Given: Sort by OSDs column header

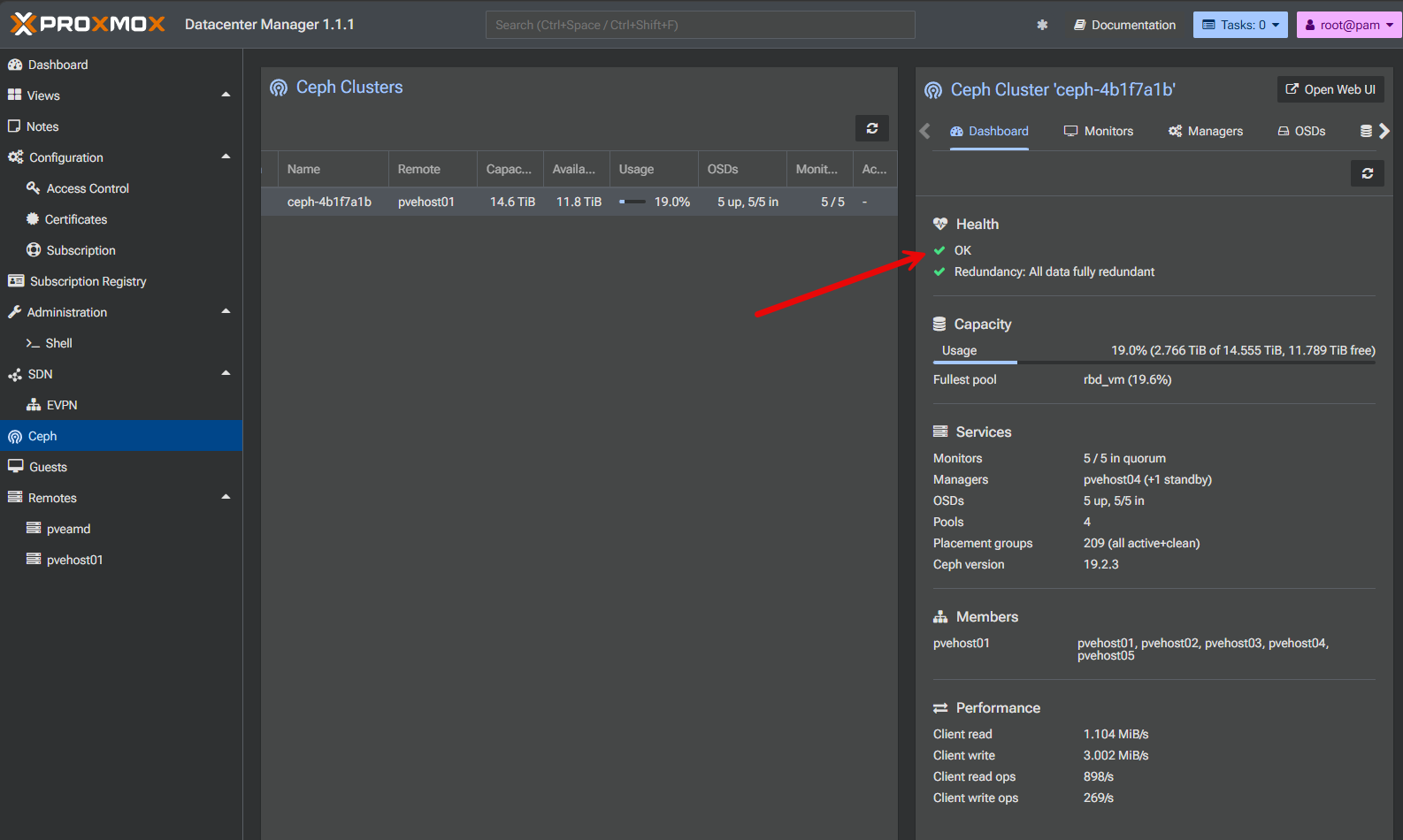Looking at the screenshot, I should [x=742, y=169].
